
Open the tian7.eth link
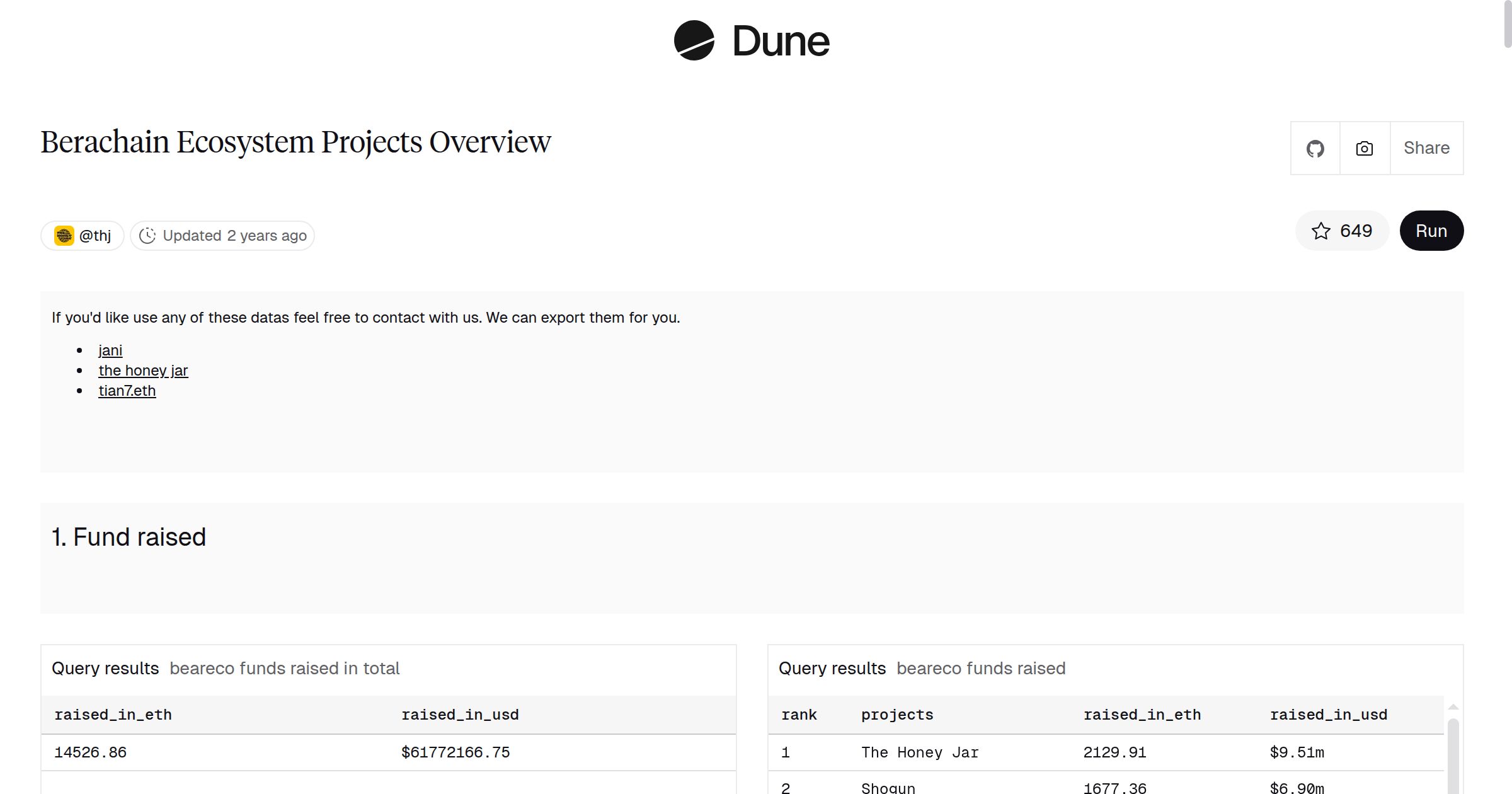127,391
